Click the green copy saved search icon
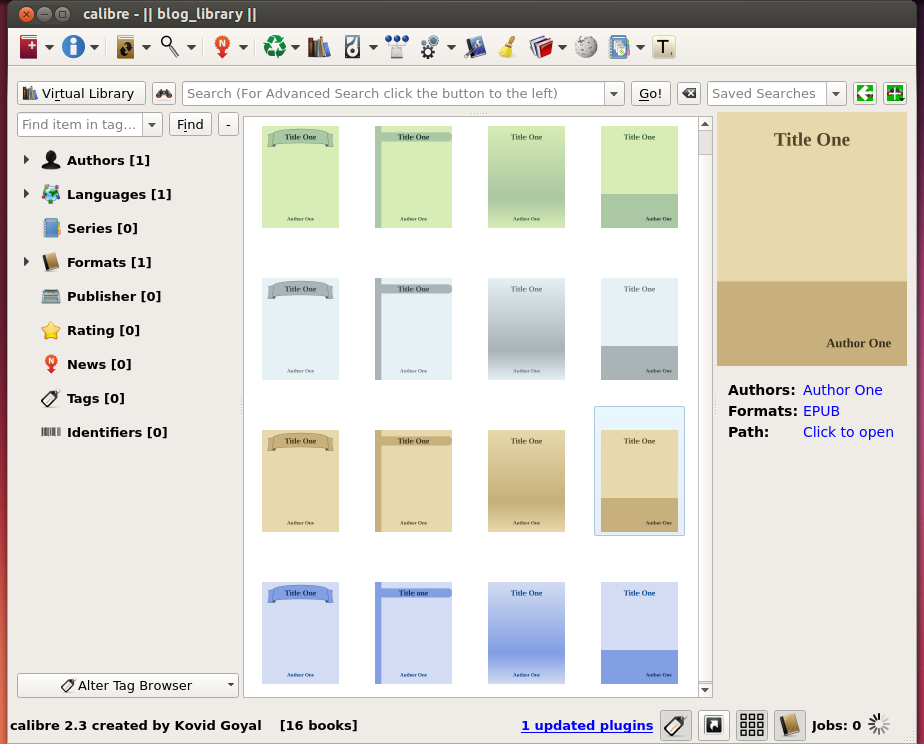This screenshot has width=924, height=744. click(x=864, y=94)
